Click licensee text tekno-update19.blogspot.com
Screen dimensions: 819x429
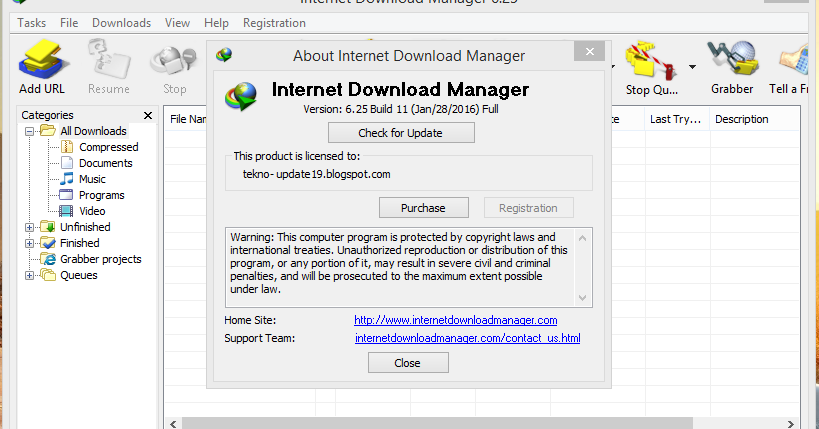pos(317,175)
